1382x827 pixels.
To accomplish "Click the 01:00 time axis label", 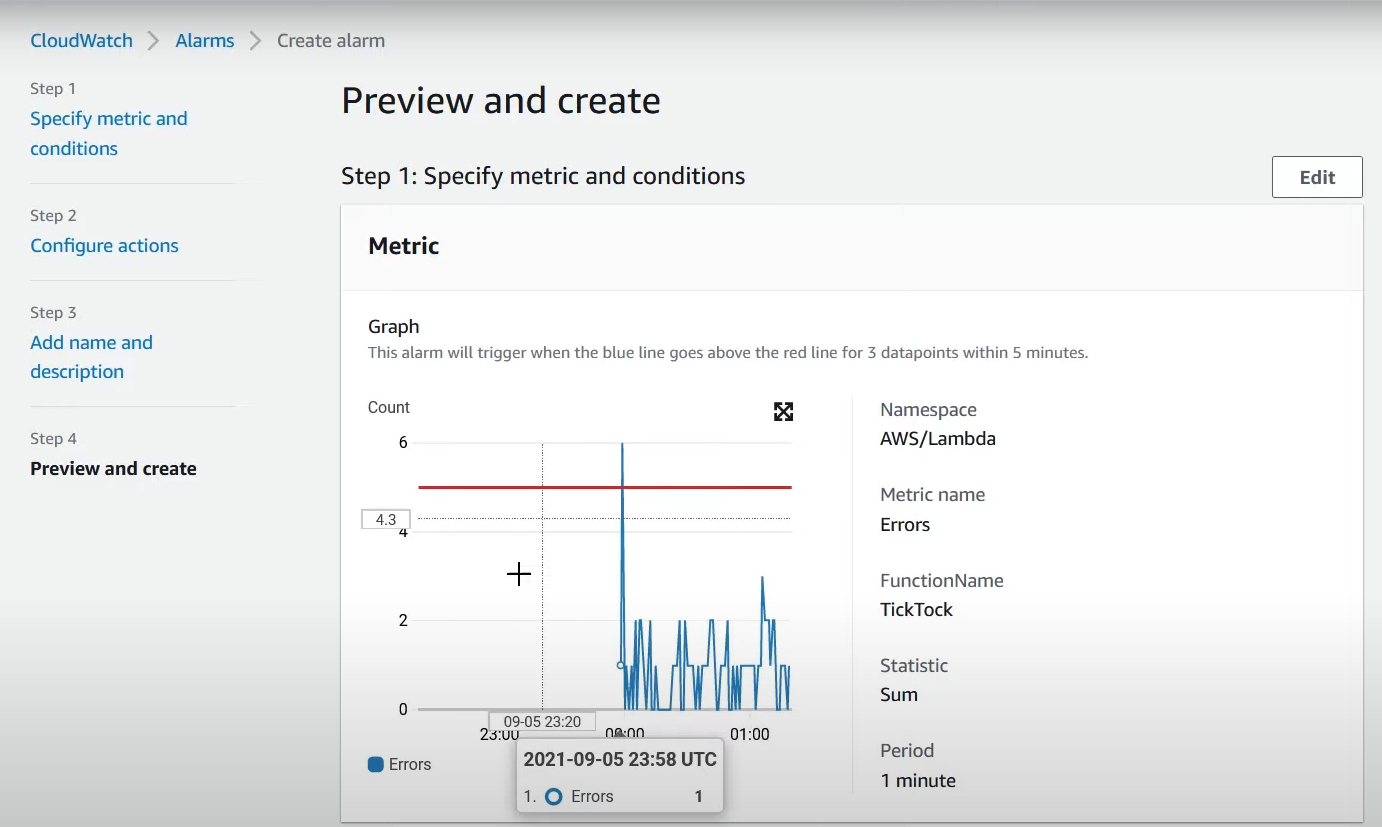I will click(x=750, y=734).
